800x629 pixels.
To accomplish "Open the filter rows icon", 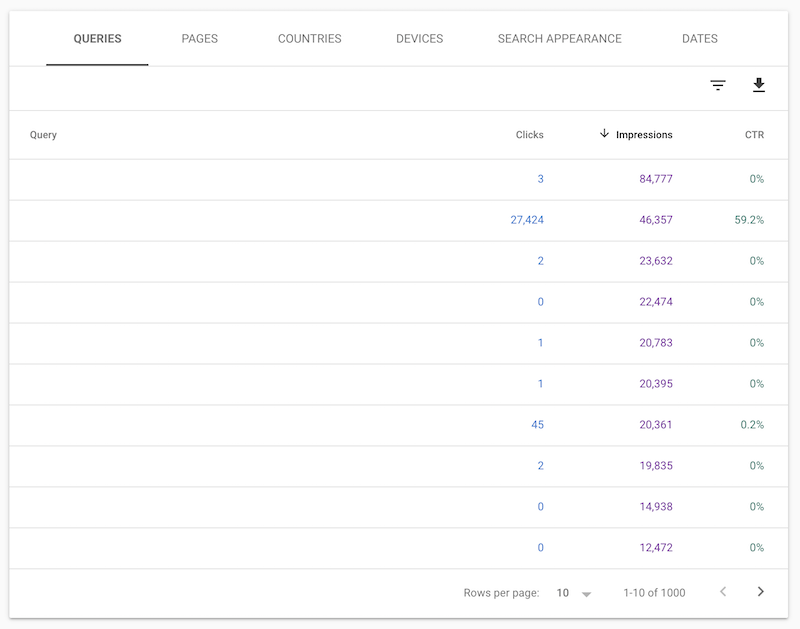I will (x=718, y=85).
